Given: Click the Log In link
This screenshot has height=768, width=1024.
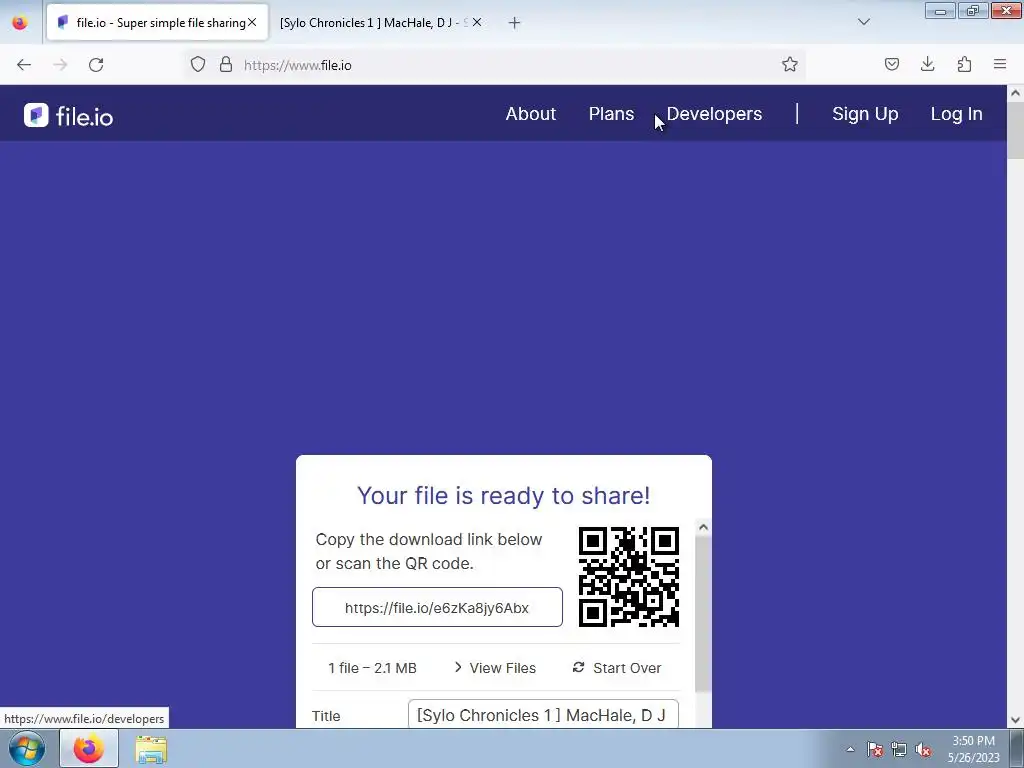Looking at the screenshot, I should [x=956, y=114].
